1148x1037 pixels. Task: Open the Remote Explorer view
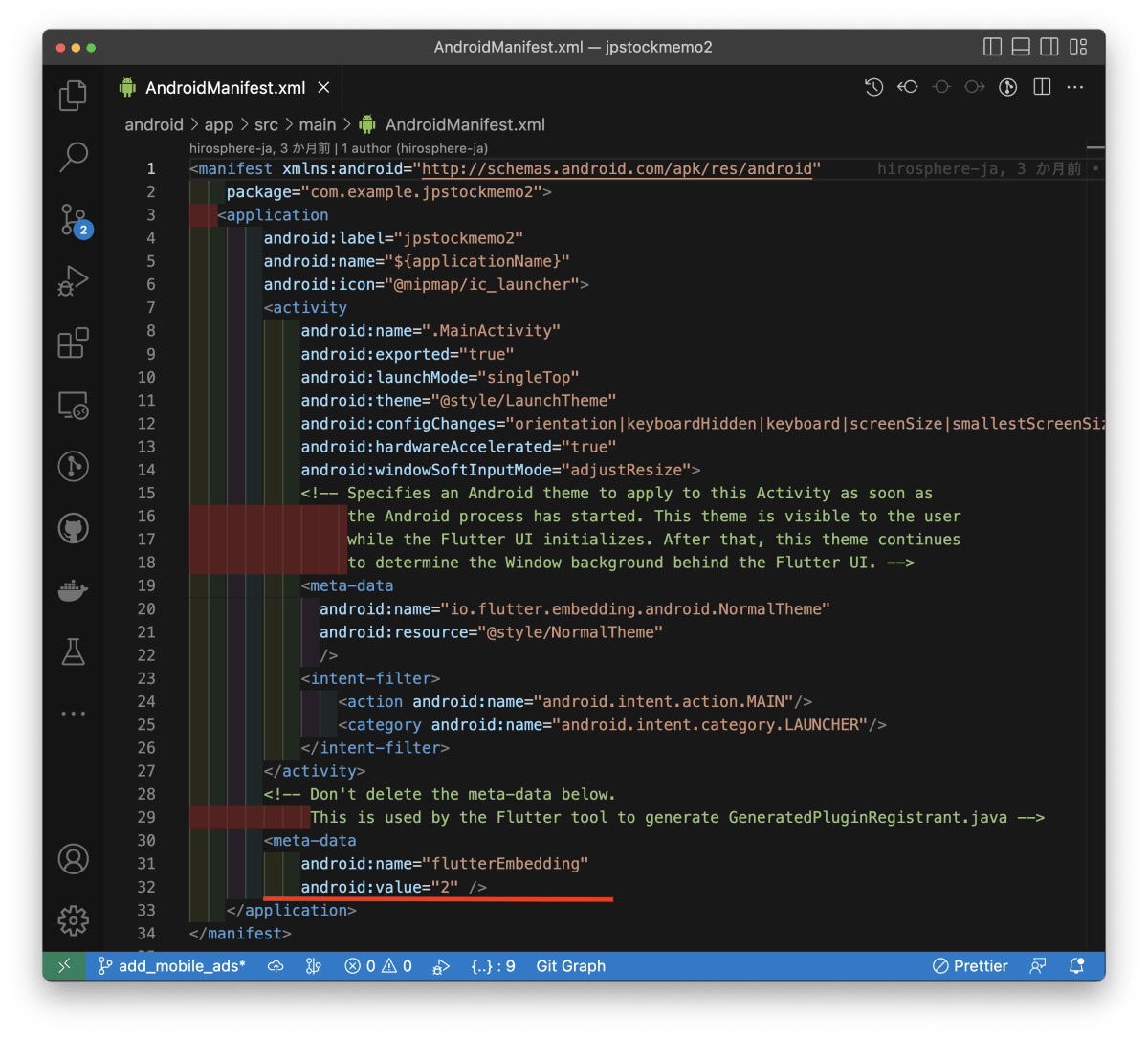pos(74,405)
